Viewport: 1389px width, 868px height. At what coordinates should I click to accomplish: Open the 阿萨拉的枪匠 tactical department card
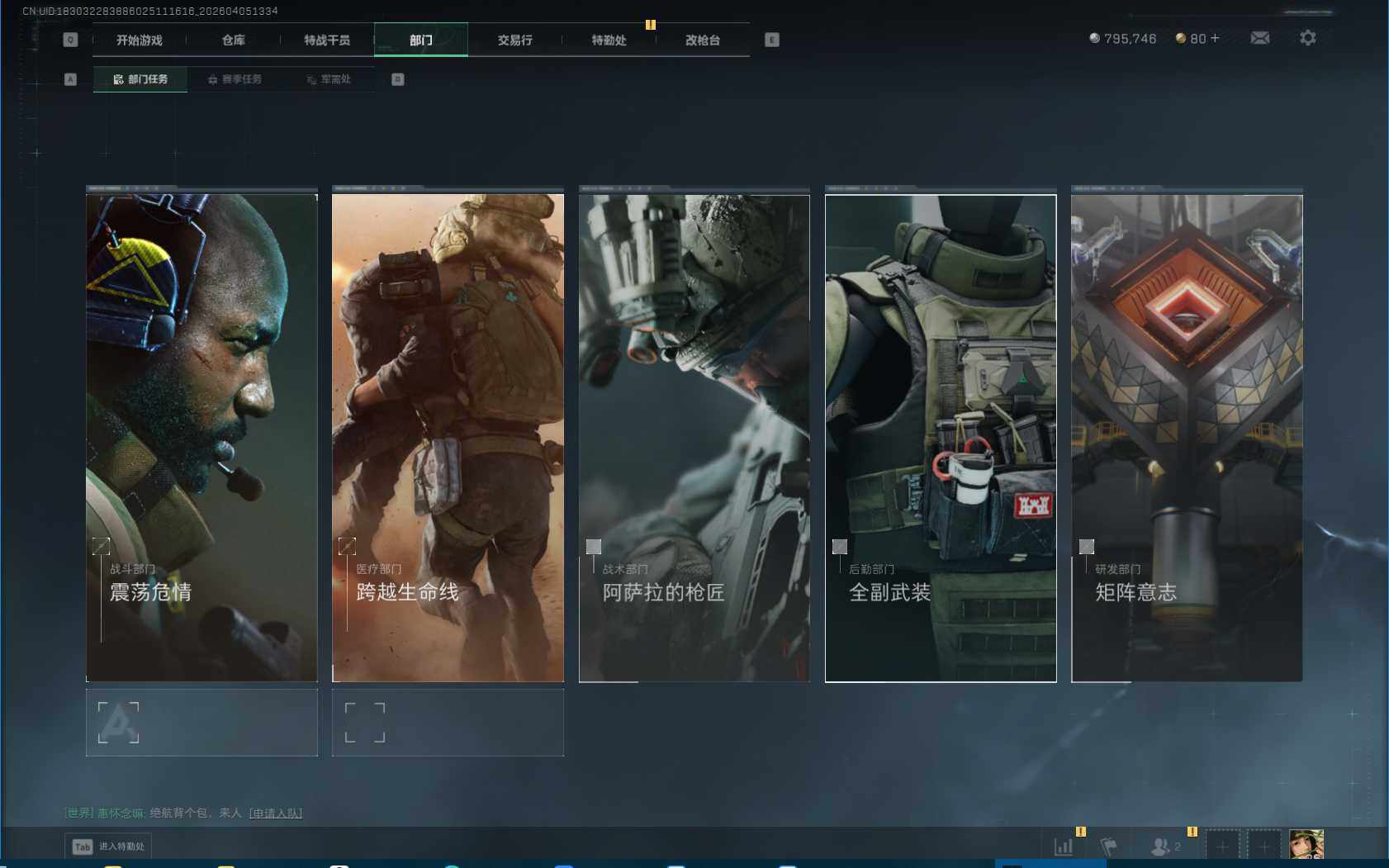(x=694, y=438)
